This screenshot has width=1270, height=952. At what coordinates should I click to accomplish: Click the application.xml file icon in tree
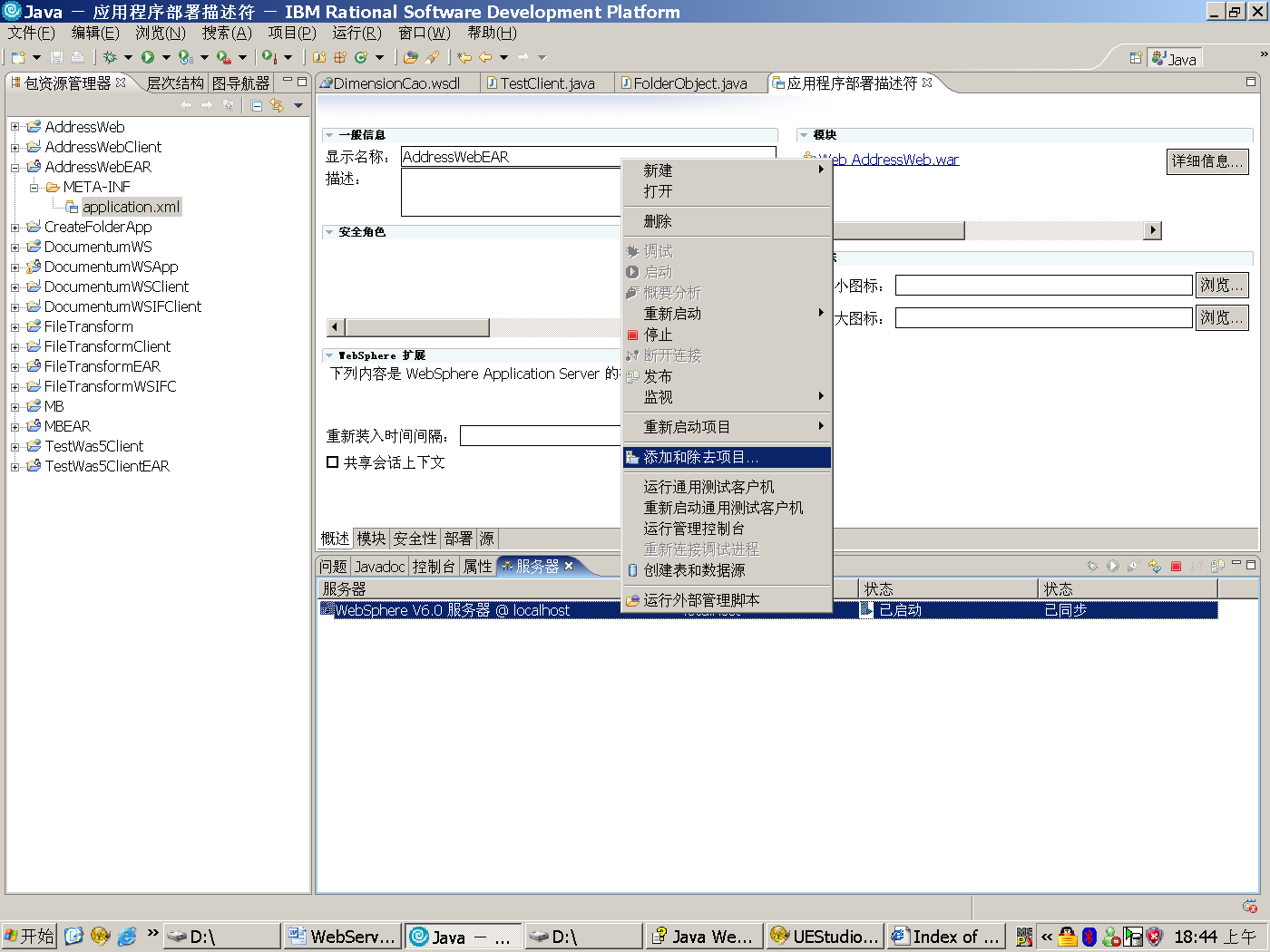tap(72, 207)
